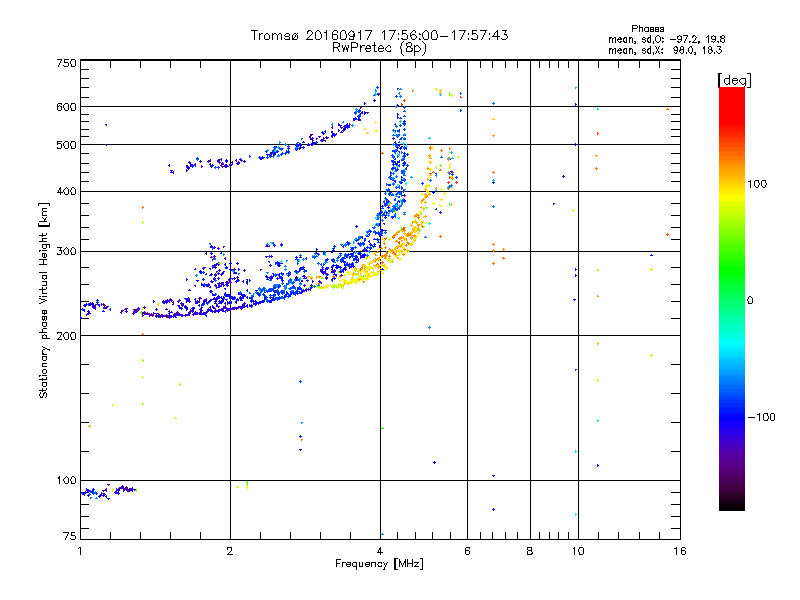Click the 'RwPretec (8p)' subtitle
This screenshot has width=800, height=600.
point(379,48)
